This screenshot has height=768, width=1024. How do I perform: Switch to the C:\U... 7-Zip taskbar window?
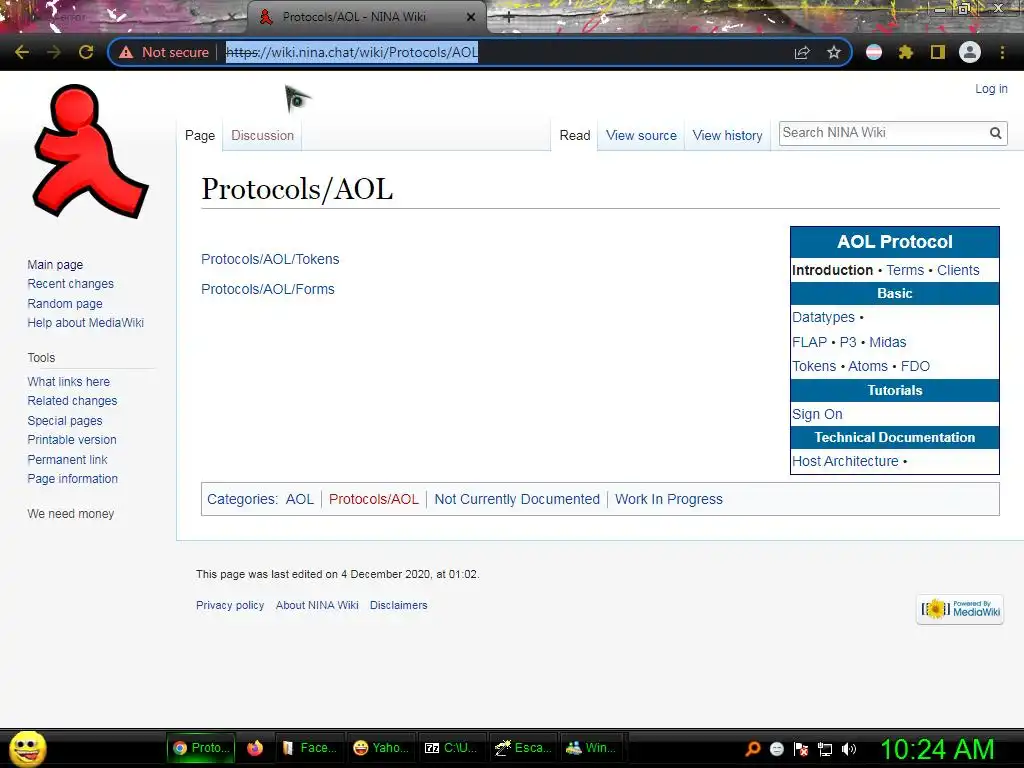point(451,748)
